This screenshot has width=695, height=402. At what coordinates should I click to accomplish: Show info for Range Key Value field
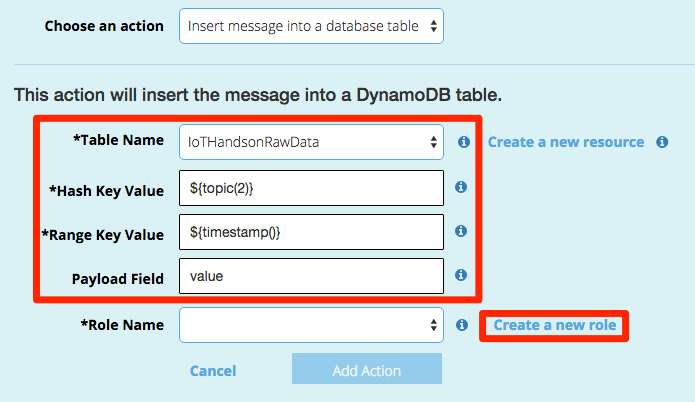(x=461, y=231)
